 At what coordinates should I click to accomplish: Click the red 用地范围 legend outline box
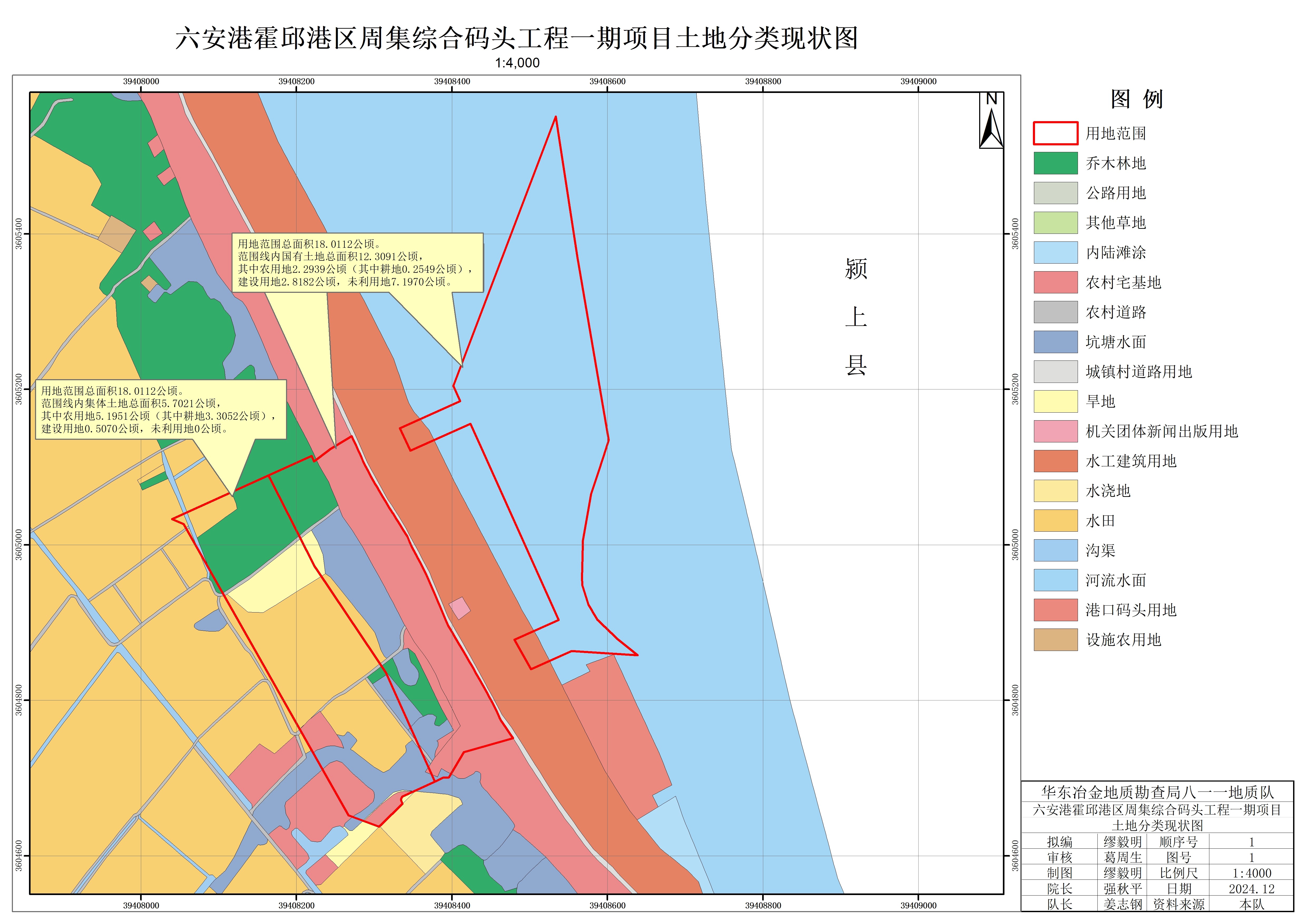point(1055,133)
